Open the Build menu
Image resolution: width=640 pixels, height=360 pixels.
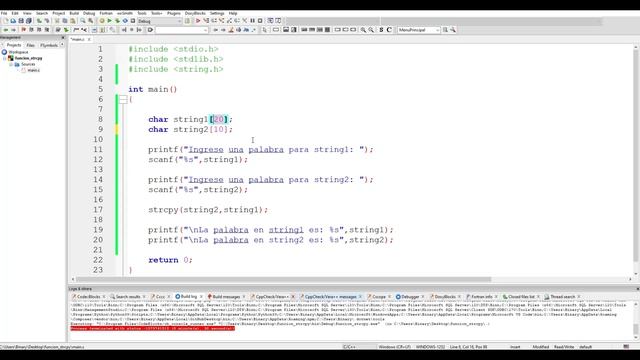click(74, 13)
